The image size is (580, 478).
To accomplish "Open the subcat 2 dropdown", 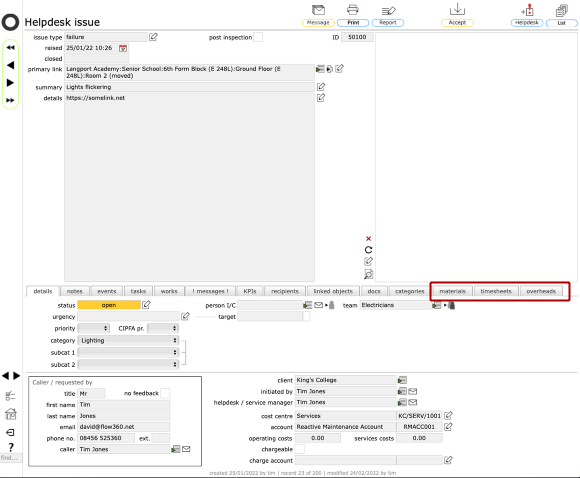I will 128,364.
